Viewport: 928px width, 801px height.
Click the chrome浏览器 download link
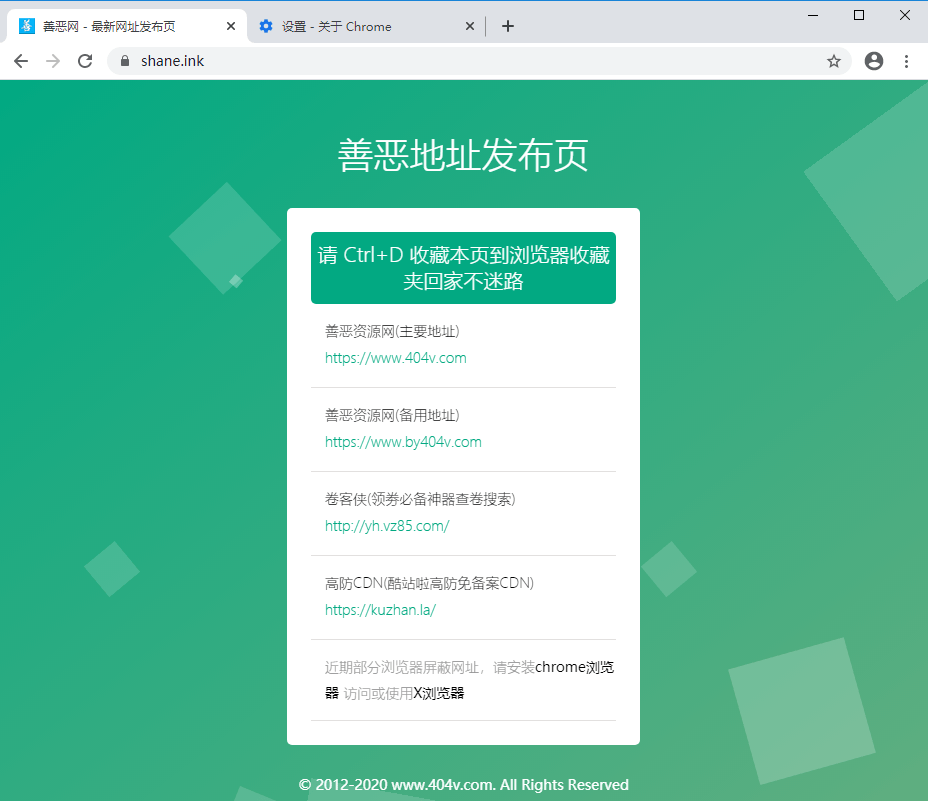point(574,667)
